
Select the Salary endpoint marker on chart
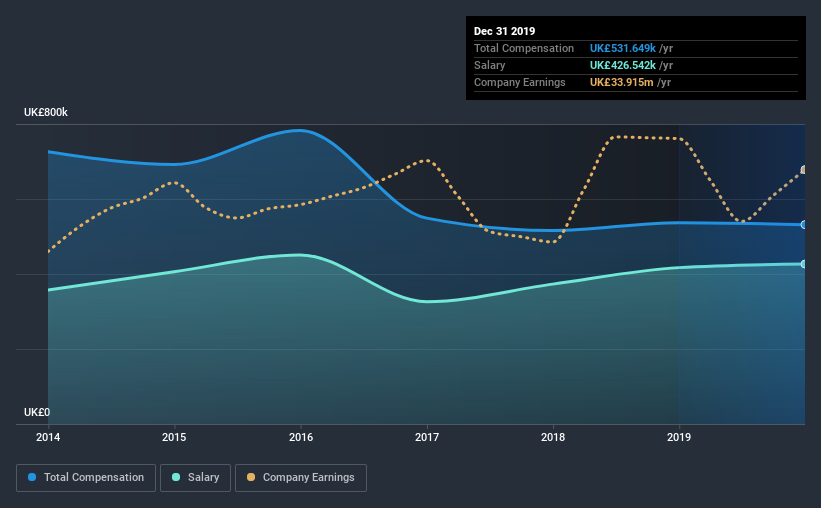tap(803, 264)
